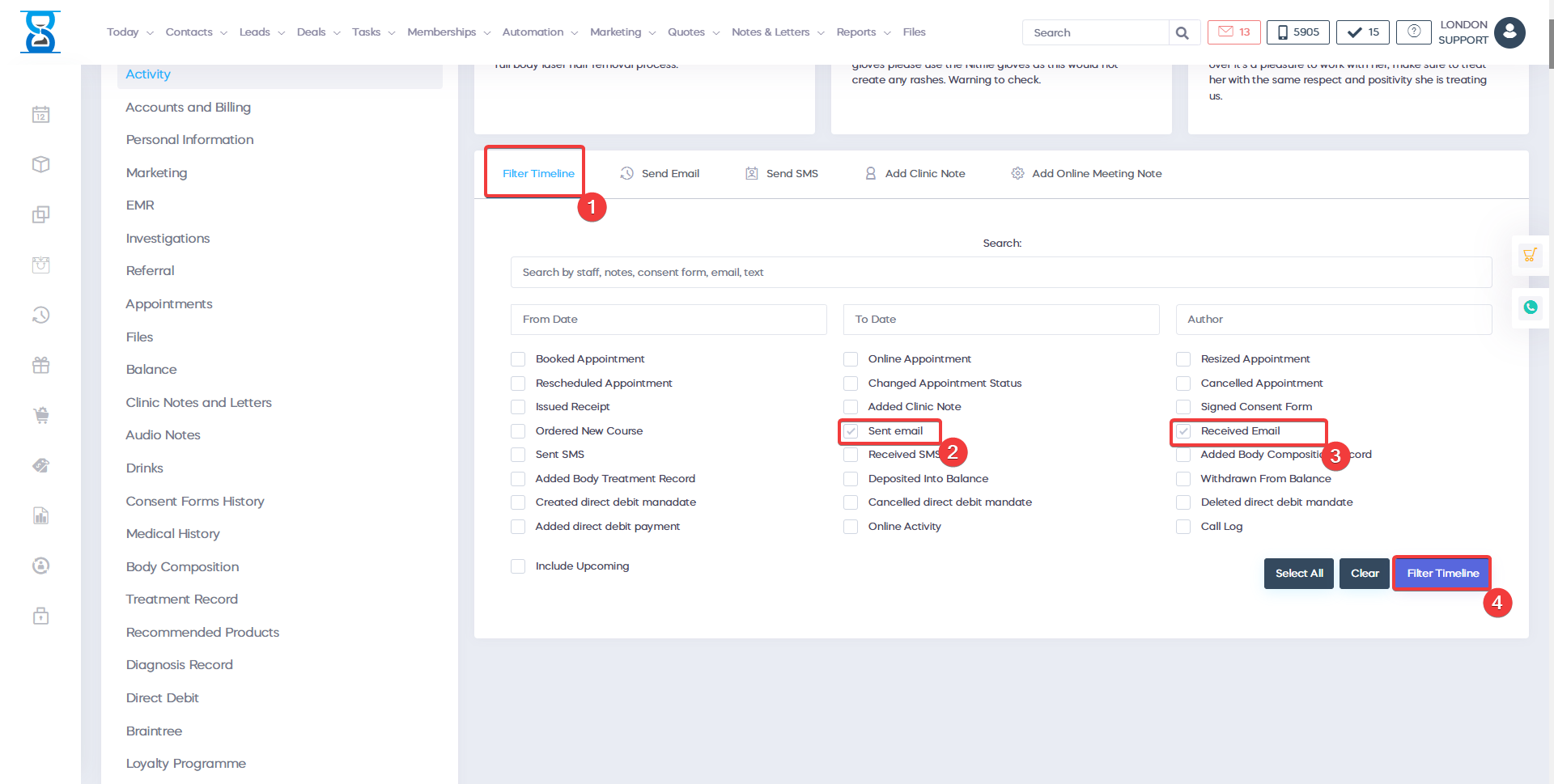The height and width of the screenshot is (784, 1554).
Task: Click the blue Filter Timeline button
Action: [1441, 573]
